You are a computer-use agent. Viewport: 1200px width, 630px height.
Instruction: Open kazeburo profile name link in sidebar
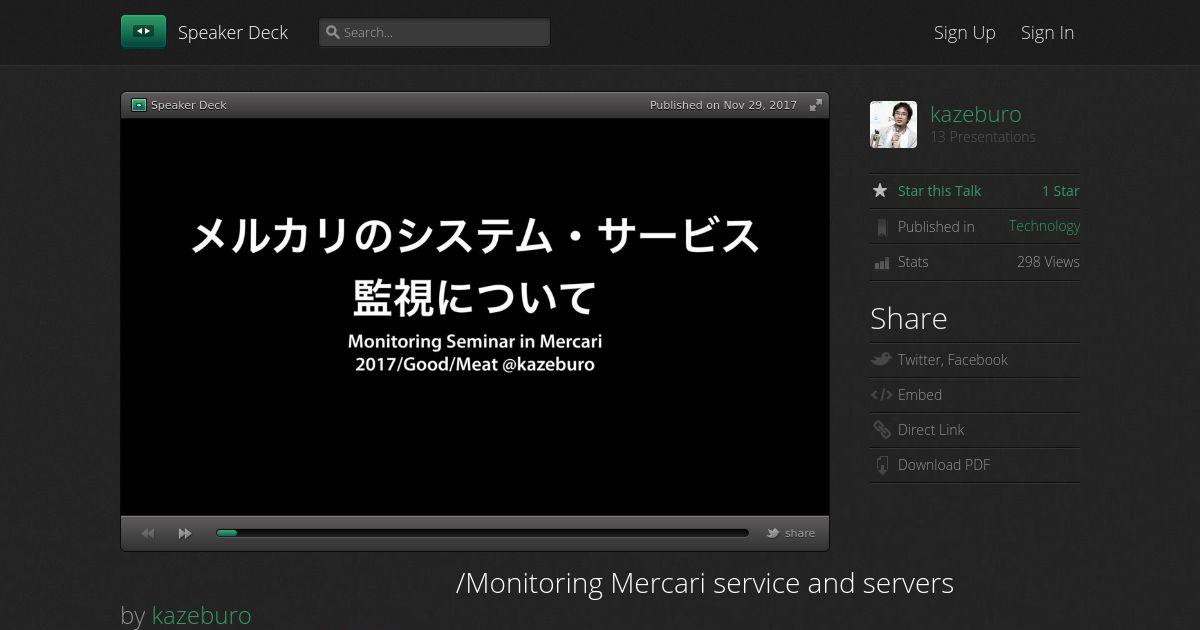click(x=976, y=114)
